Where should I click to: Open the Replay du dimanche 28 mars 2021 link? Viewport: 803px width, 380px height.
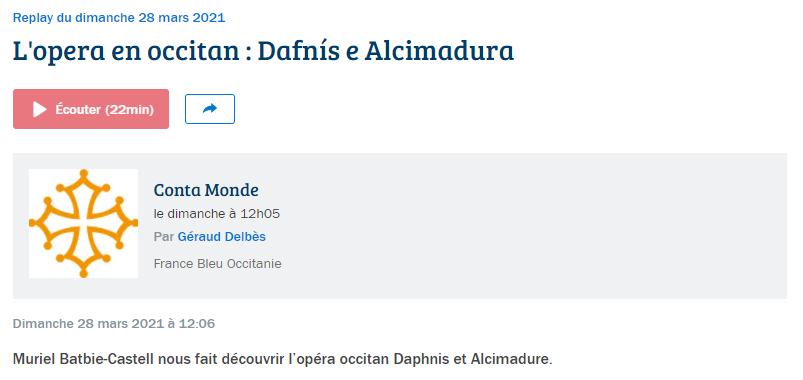point(119,18)
